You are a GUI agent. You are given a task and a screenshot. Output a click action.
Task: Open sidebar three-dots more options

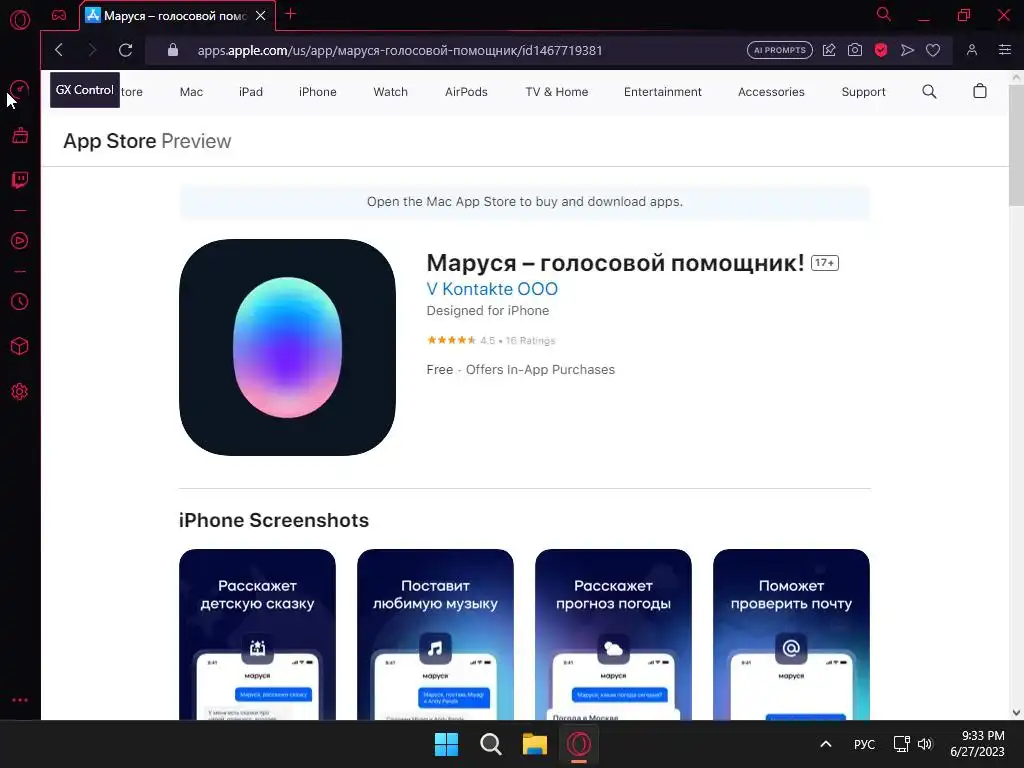pyautogui.click(x=20, y=699)
